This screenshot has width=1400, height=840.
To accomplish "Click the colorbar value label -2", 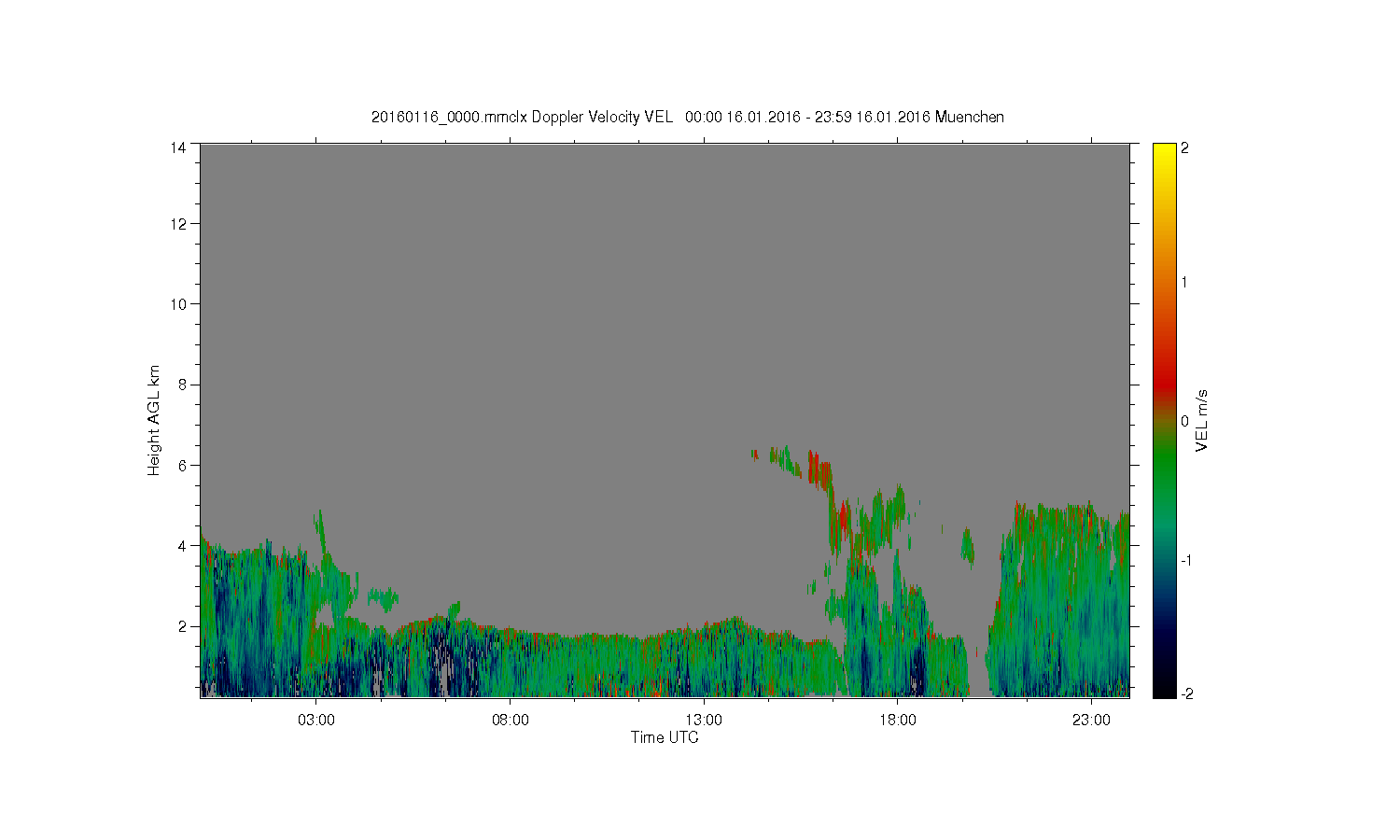I will (1186, 693).
